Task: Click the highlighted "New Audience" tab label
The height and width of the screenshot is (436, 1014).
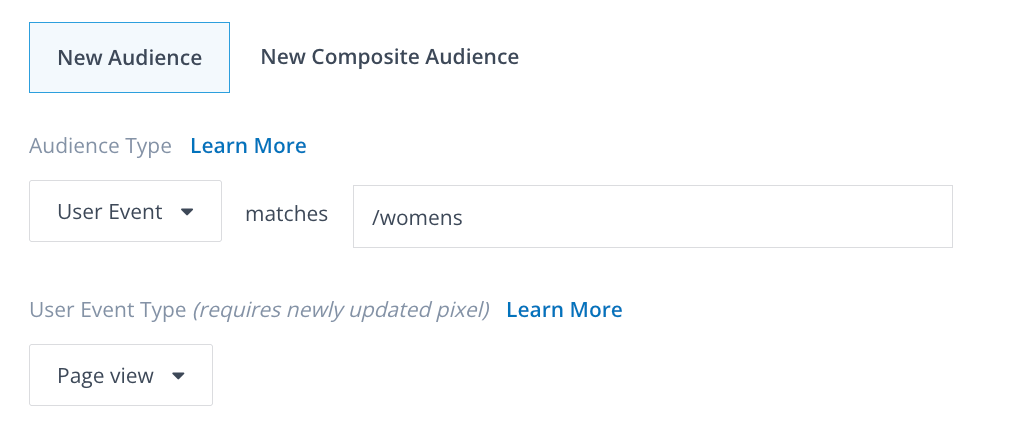Action: [x=130, y=58]
